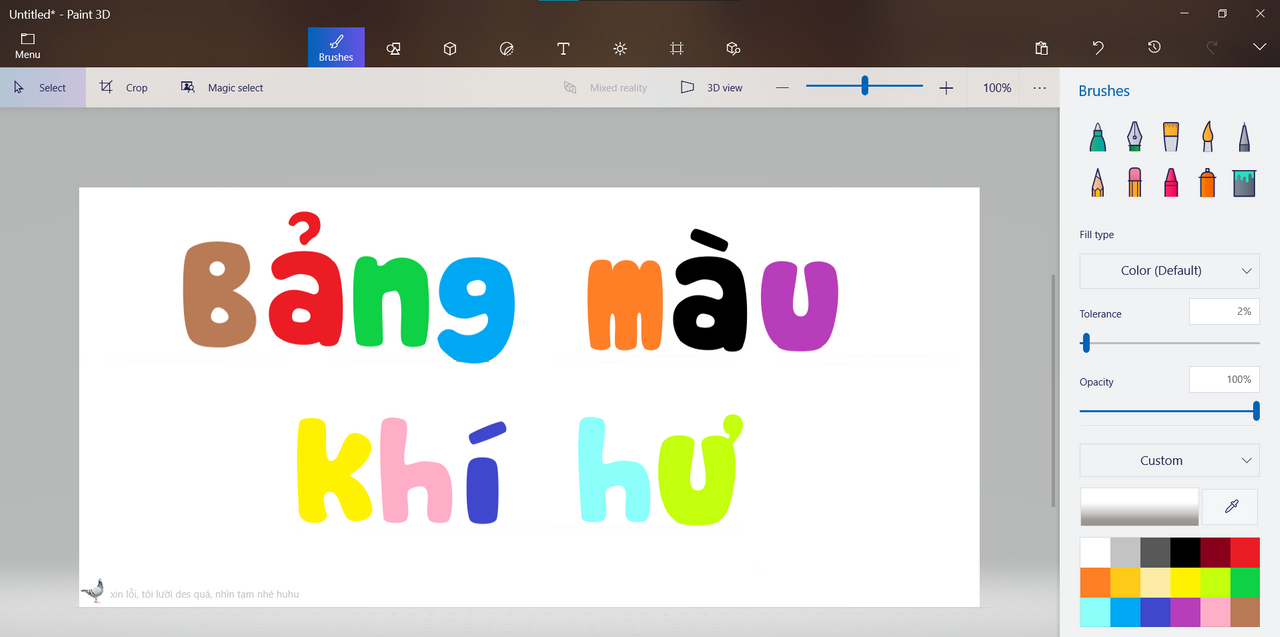Click the Redo arrow
Screen dimensions: 1280x637
click(1212, 48)
